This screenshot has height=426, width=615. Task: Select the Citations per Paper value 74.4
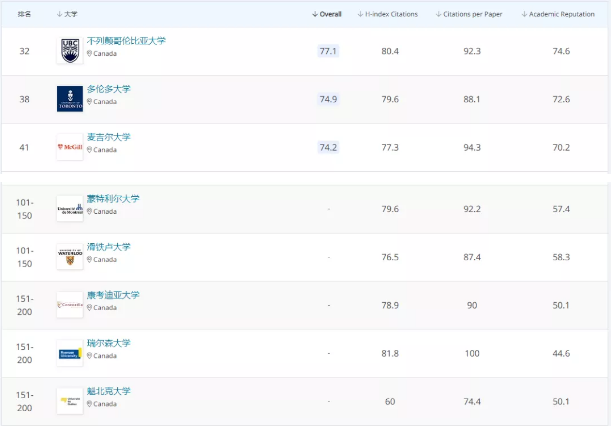(472, 402)
